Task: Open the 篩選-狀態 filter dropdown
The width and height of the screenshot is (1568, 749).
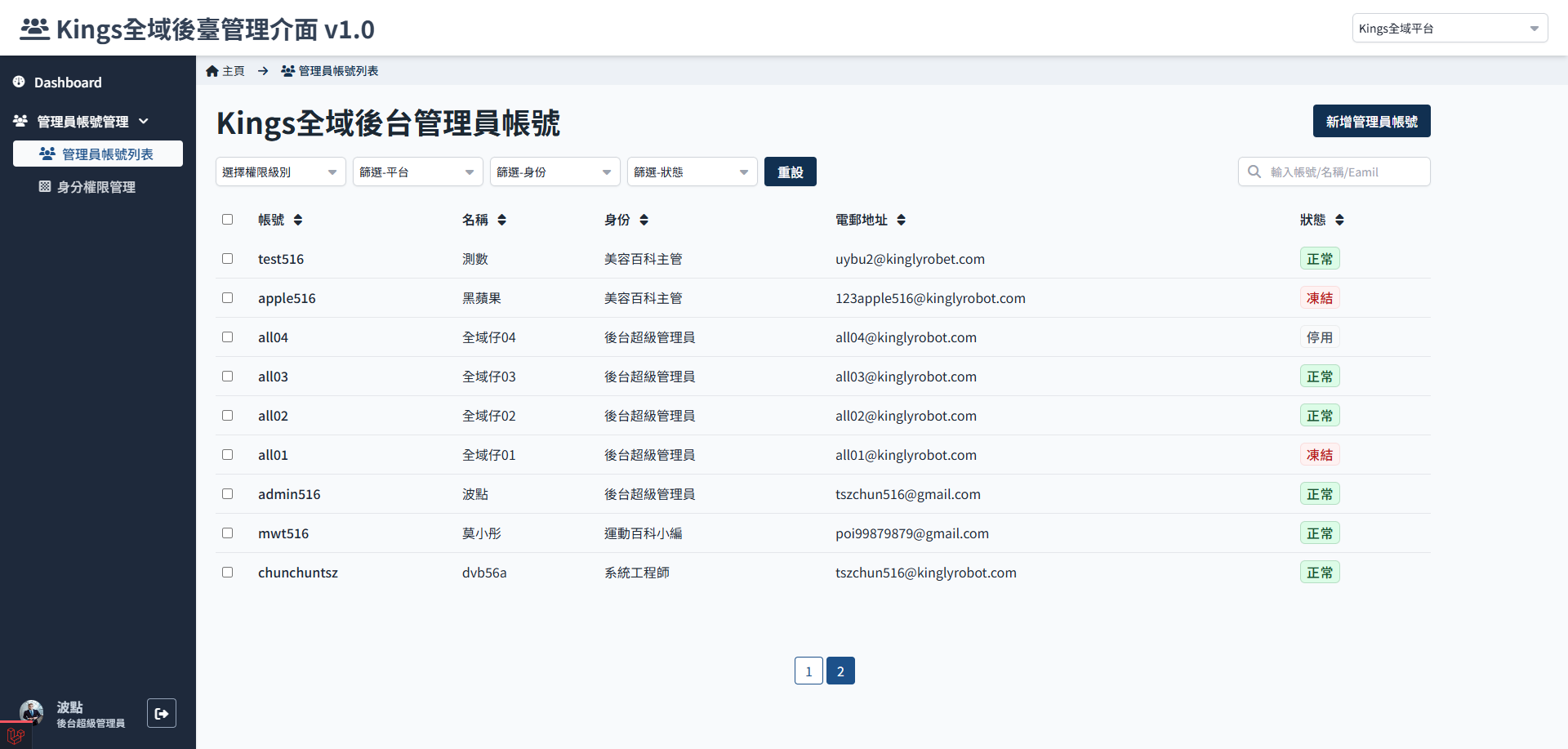Action: coord(693,172)
